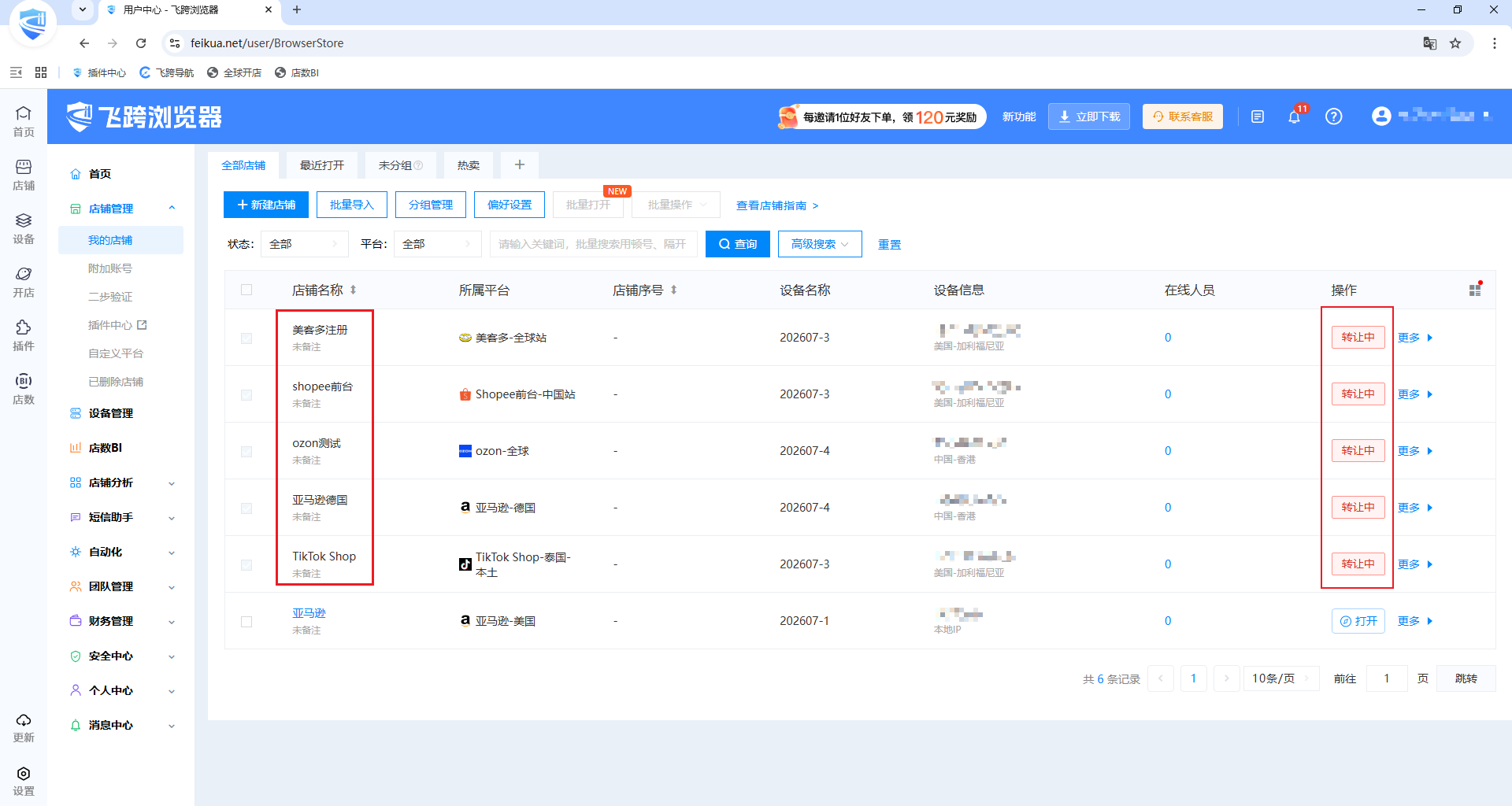1512x806 pixels.
Task: Open the 首页 icon in left rail
Action: click(24, 121)
